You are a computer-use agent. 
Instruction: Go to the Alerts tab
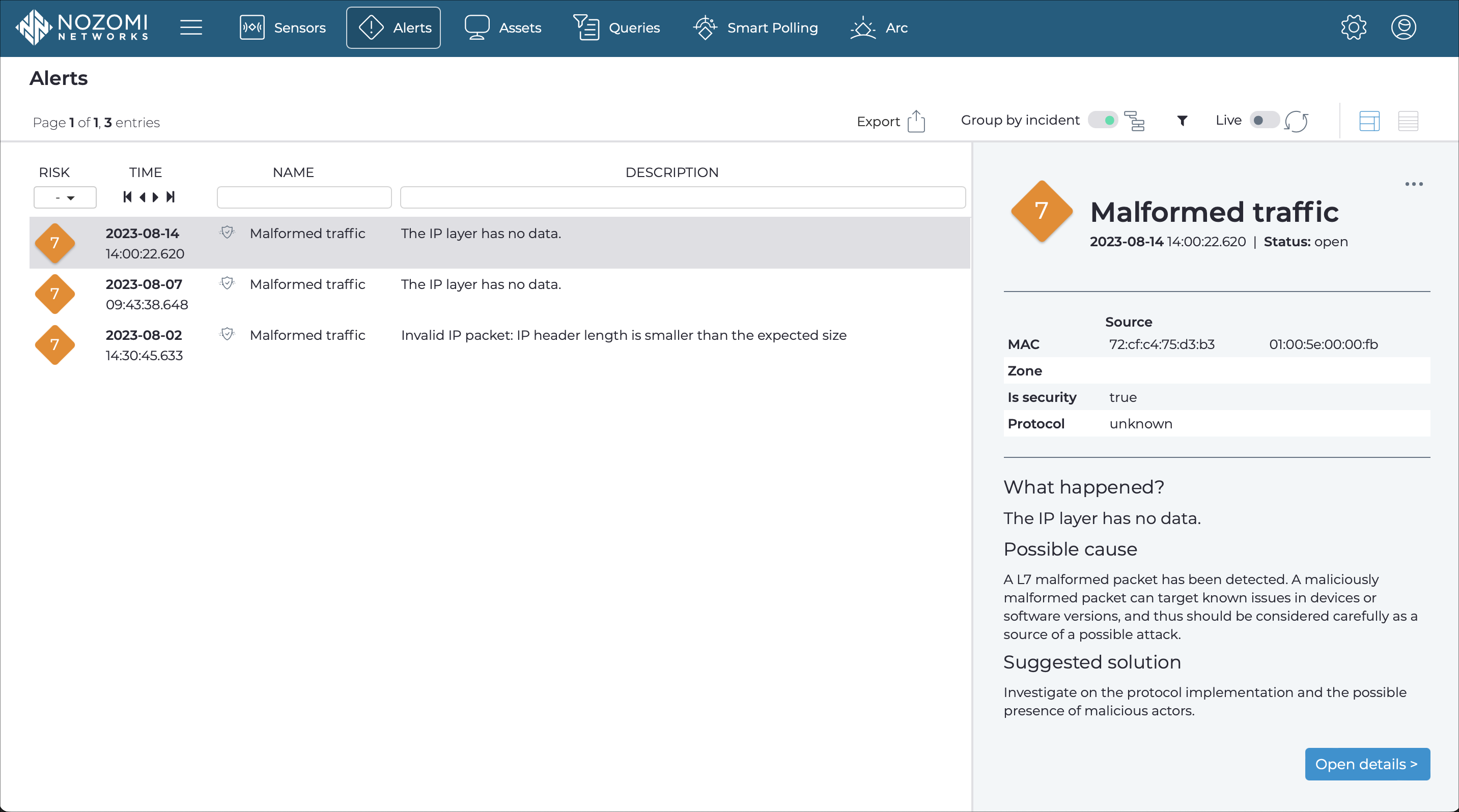click(x=393, y=27)
